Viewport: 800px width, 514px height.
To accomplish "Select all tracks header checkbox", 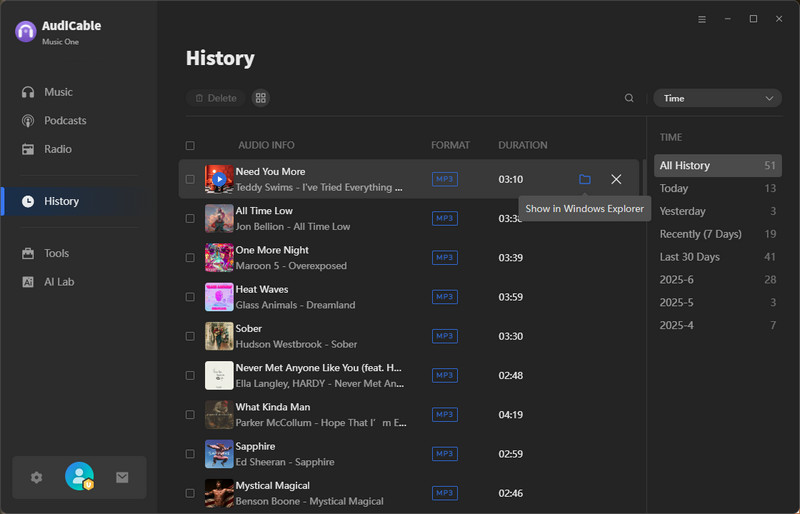I will click(190, 145).
